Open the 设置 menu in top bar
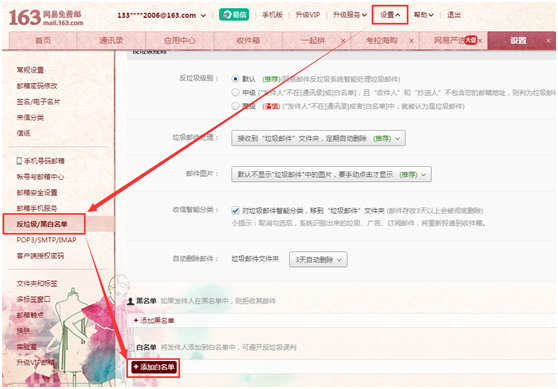 (390, 15)
